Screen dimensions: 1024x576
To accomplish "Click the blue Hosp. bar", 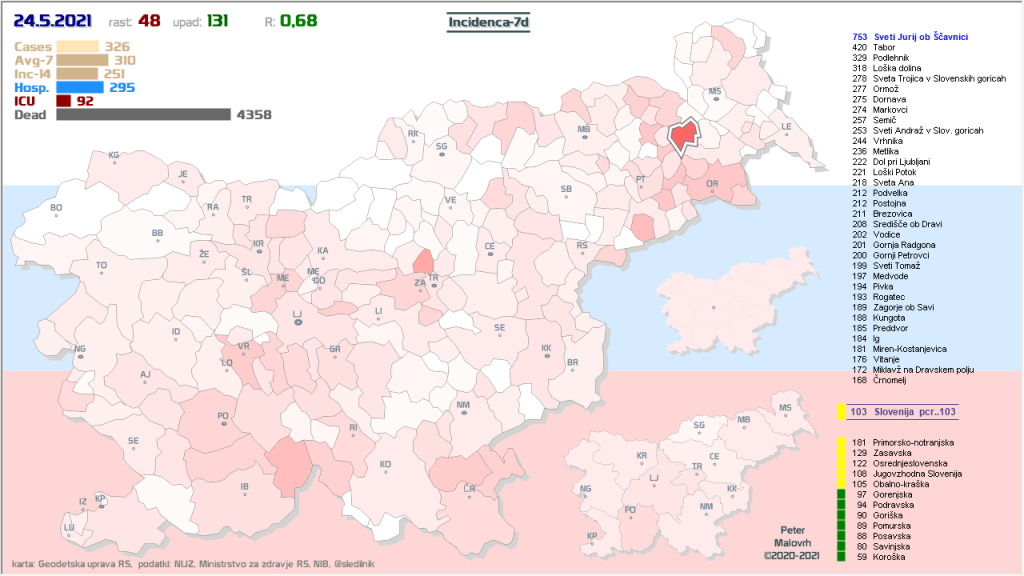I will pos(80,87).
